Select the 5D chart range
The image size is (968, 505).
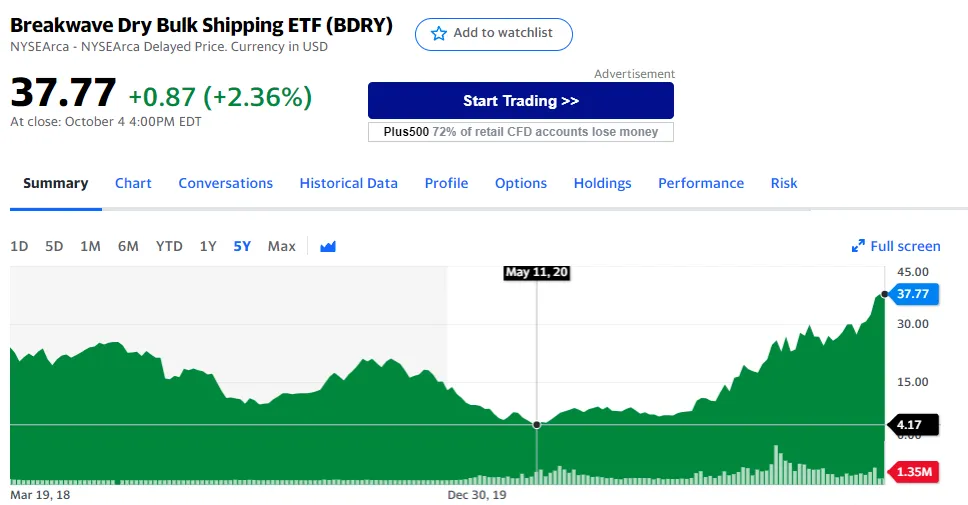(x=54, y=246)
